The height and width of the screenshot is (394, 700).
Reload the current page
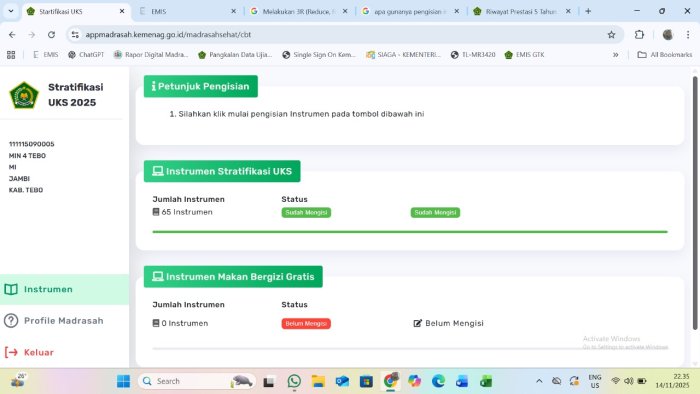tap(51, 34)
